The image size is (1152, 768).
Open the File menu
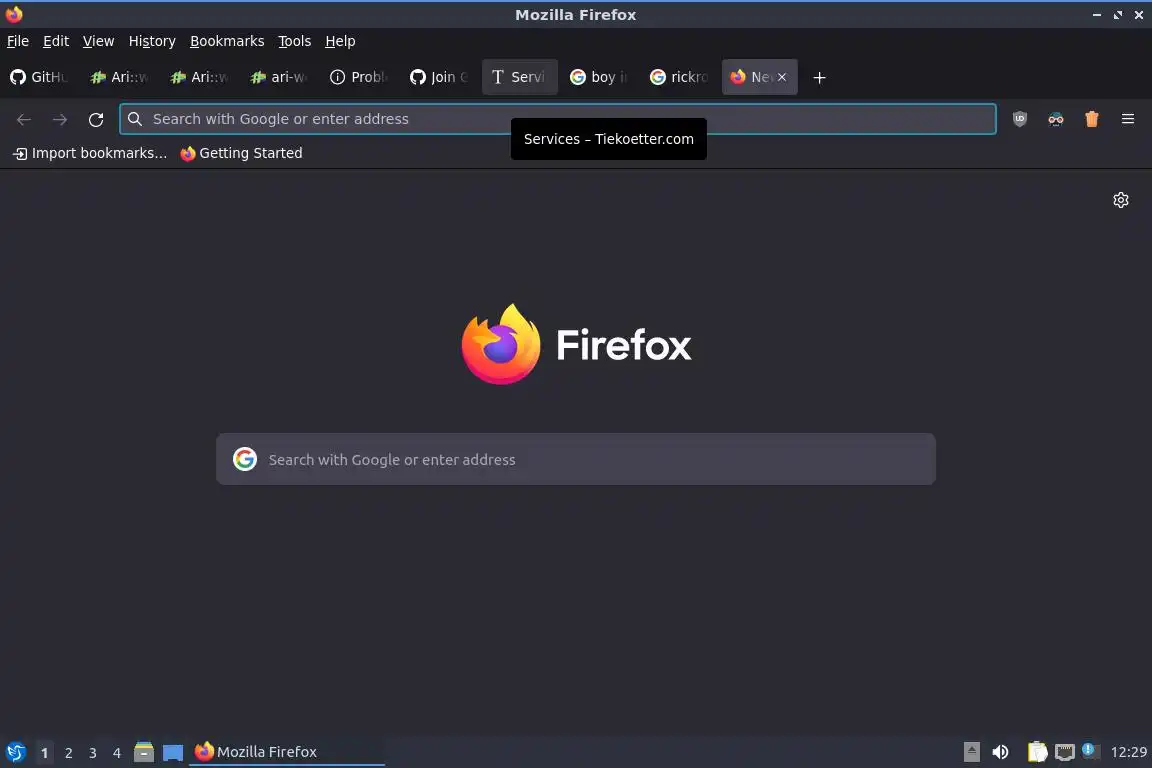click(x=18, y=41)
